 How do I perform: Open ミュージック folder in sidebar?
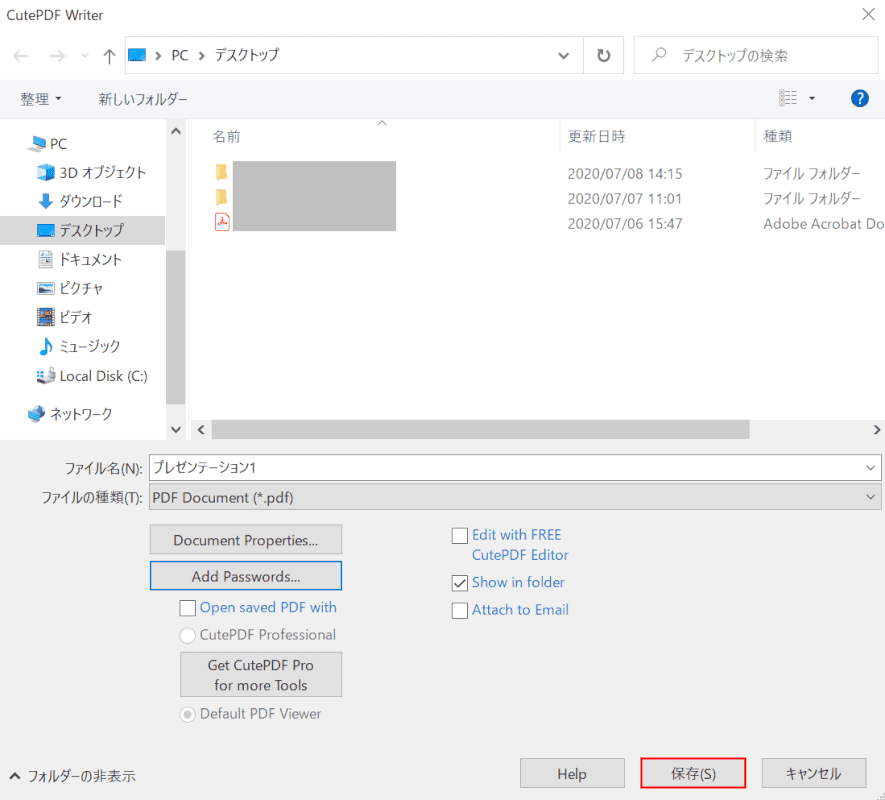(78, 346)
